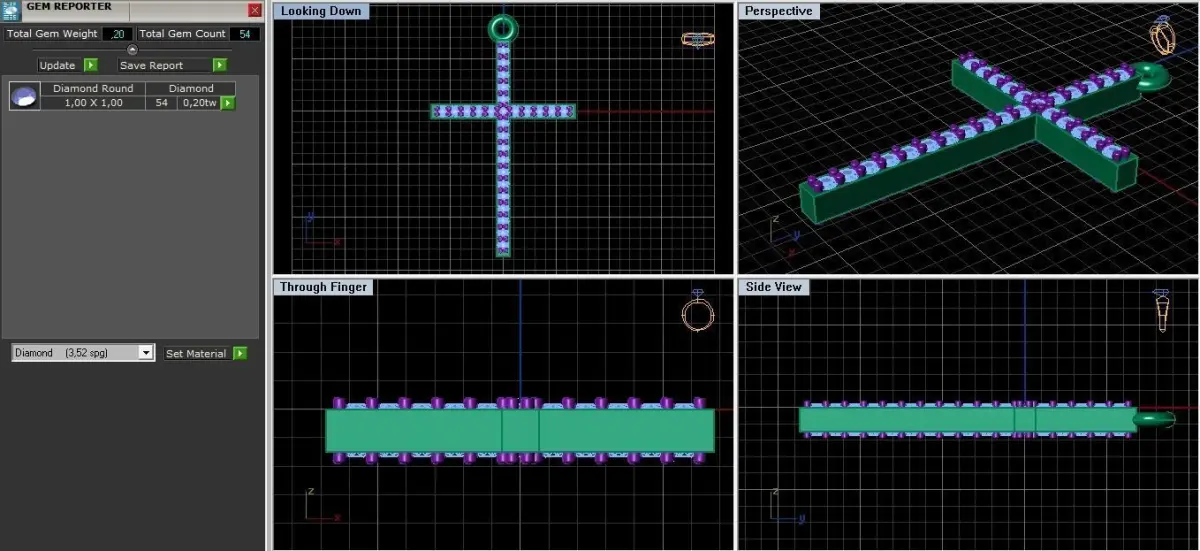Select the center gem of cross in Looking Down
The height and width of the screenshot is (551, 1200).
click(x=503, y=111)
